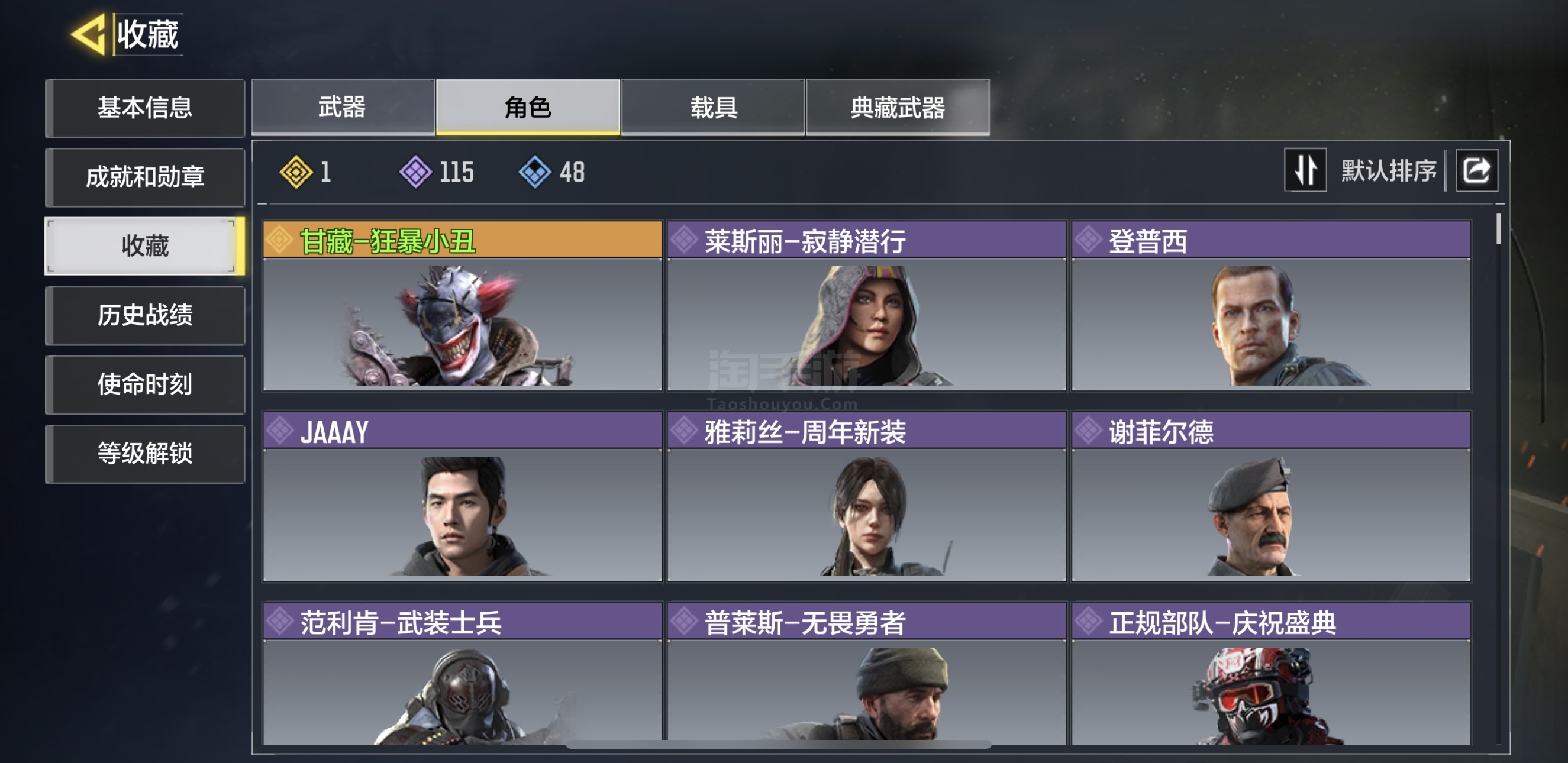Screen dimensions: 1568x763
Task: Click rarity diamond icon on 登普西 card
Action: (x=1088, y=240)
